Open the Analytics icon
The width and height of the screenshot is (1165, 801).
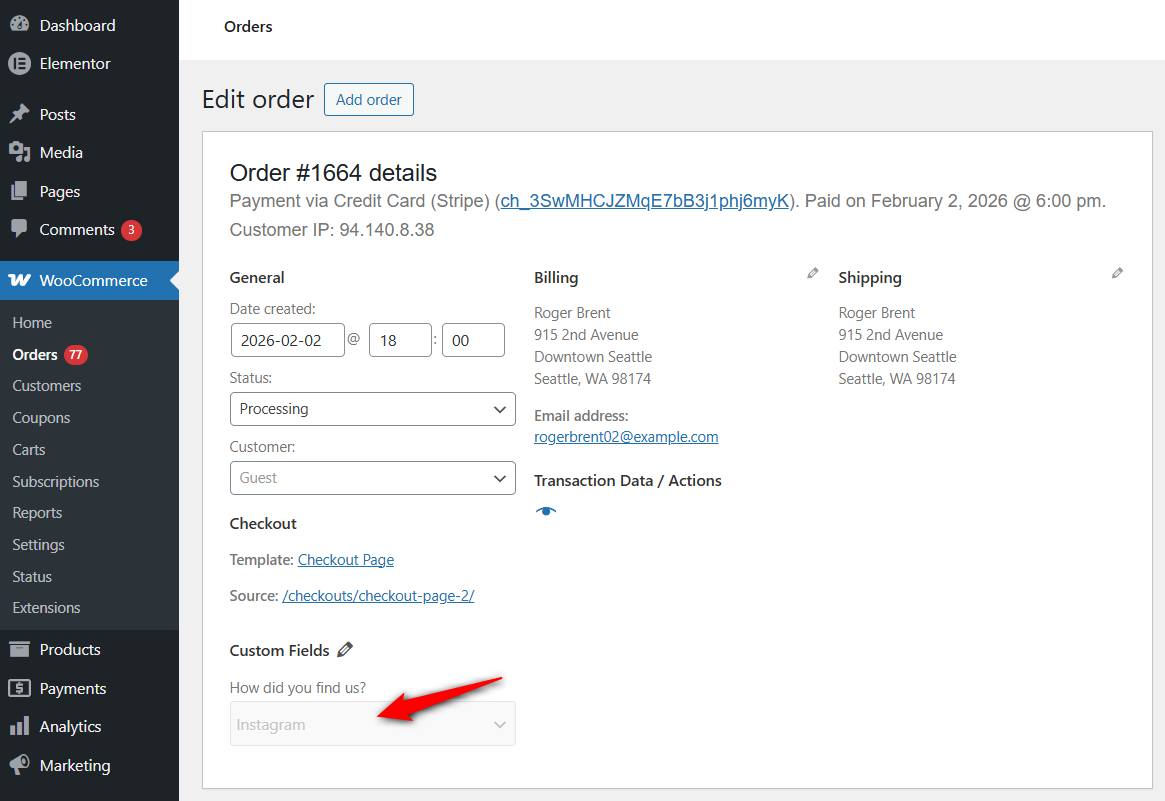(x=21, y=726)
